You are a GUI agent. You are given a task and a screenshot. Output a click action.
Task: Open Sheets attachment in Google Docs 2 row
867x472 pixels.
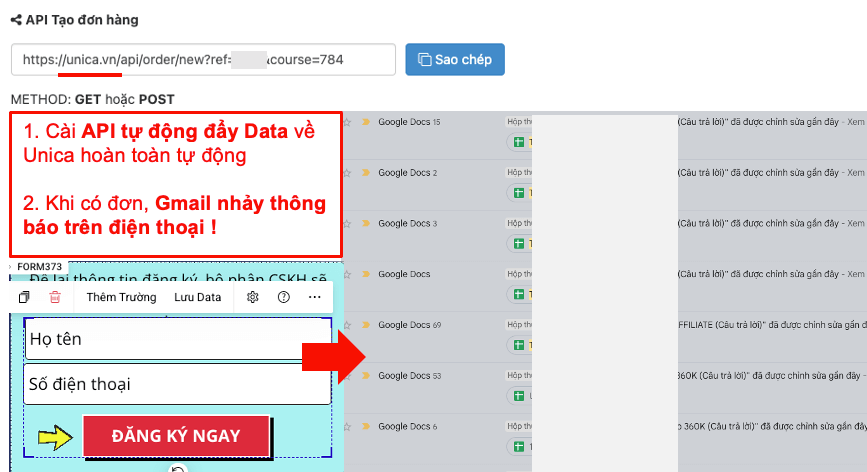(519, 193)
